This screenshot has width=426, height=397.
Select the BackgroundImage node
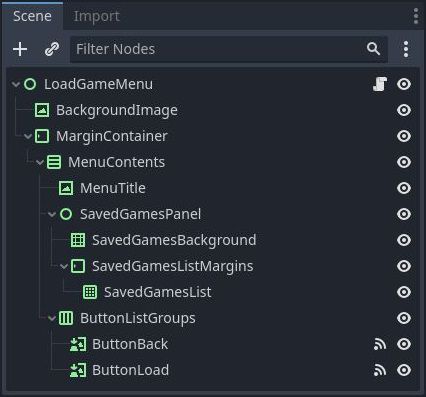(x=117, y=110)
